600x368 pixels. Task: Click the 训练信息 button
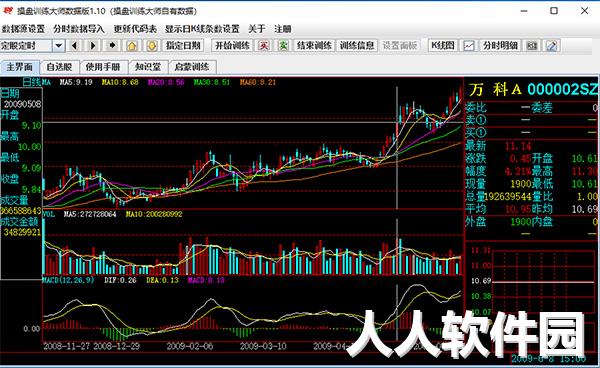coord(357,46)
